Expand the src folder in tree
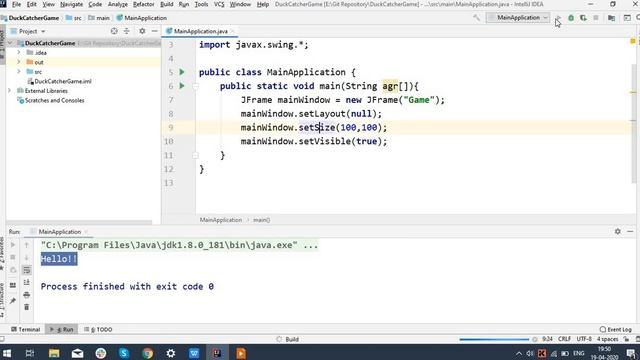640x360 pixels. [x=18, y=71]
